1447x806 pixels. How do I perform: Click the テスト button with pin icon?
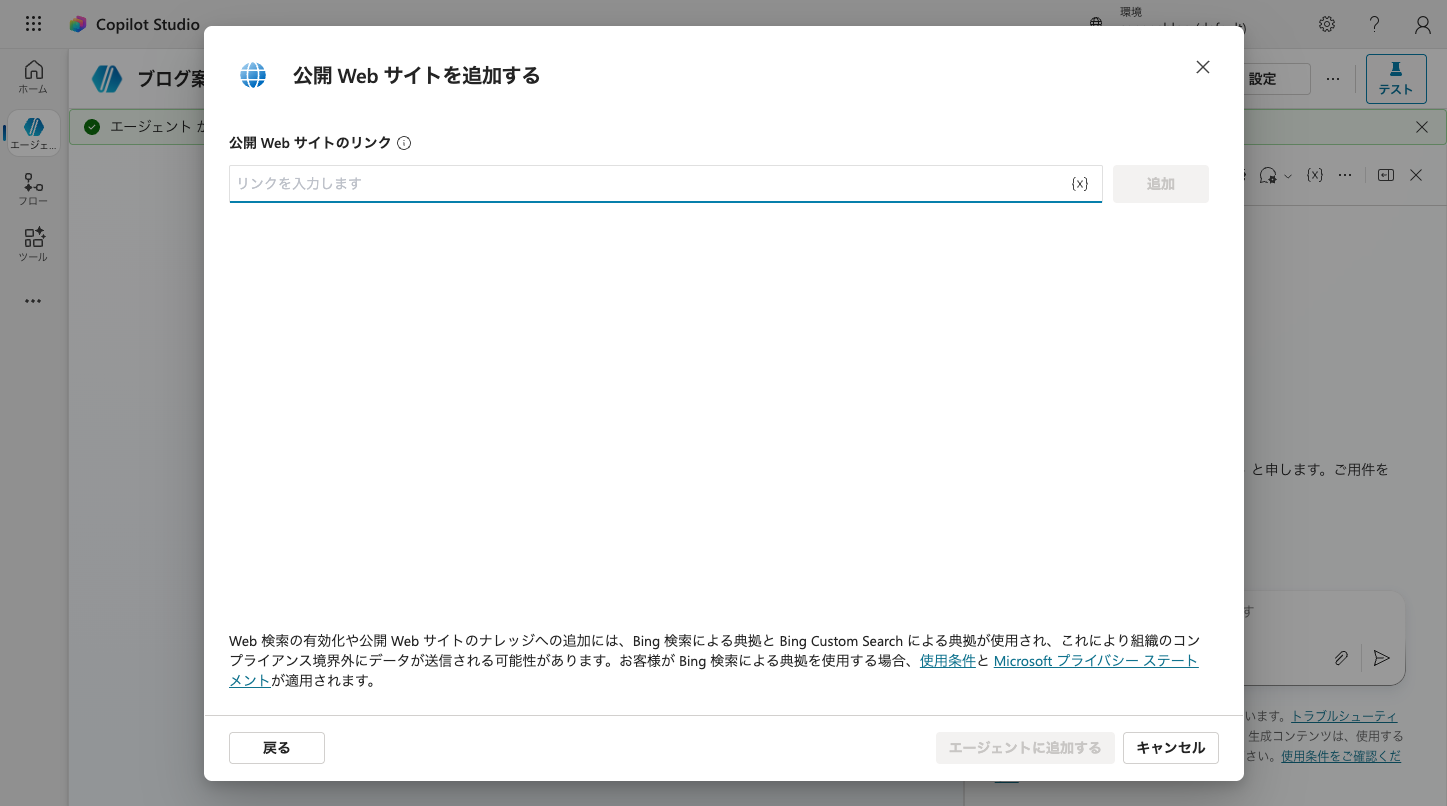[1396, 79]
